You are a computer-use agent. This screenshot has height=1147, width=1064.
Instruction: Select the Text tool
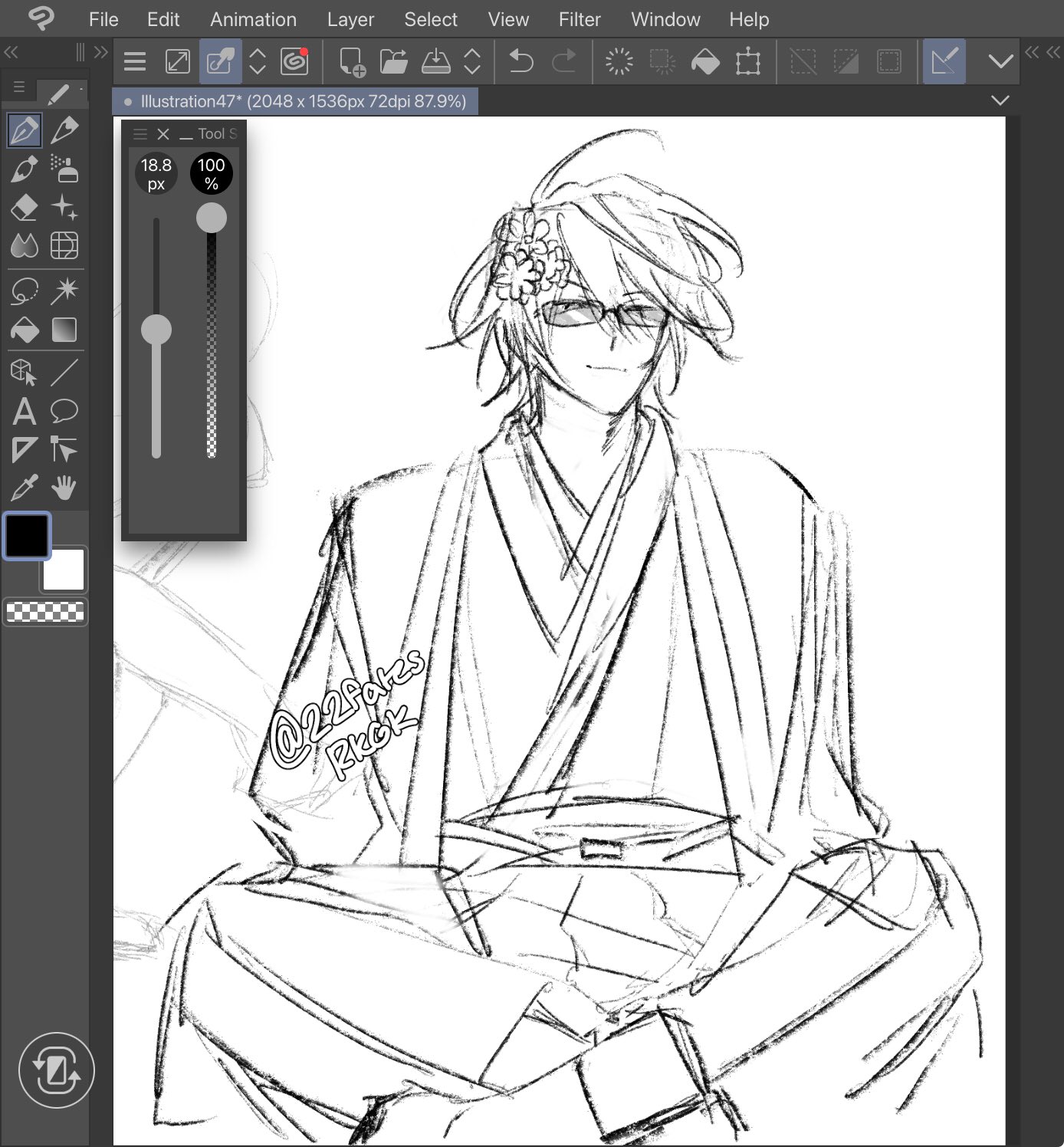point(25,411)
